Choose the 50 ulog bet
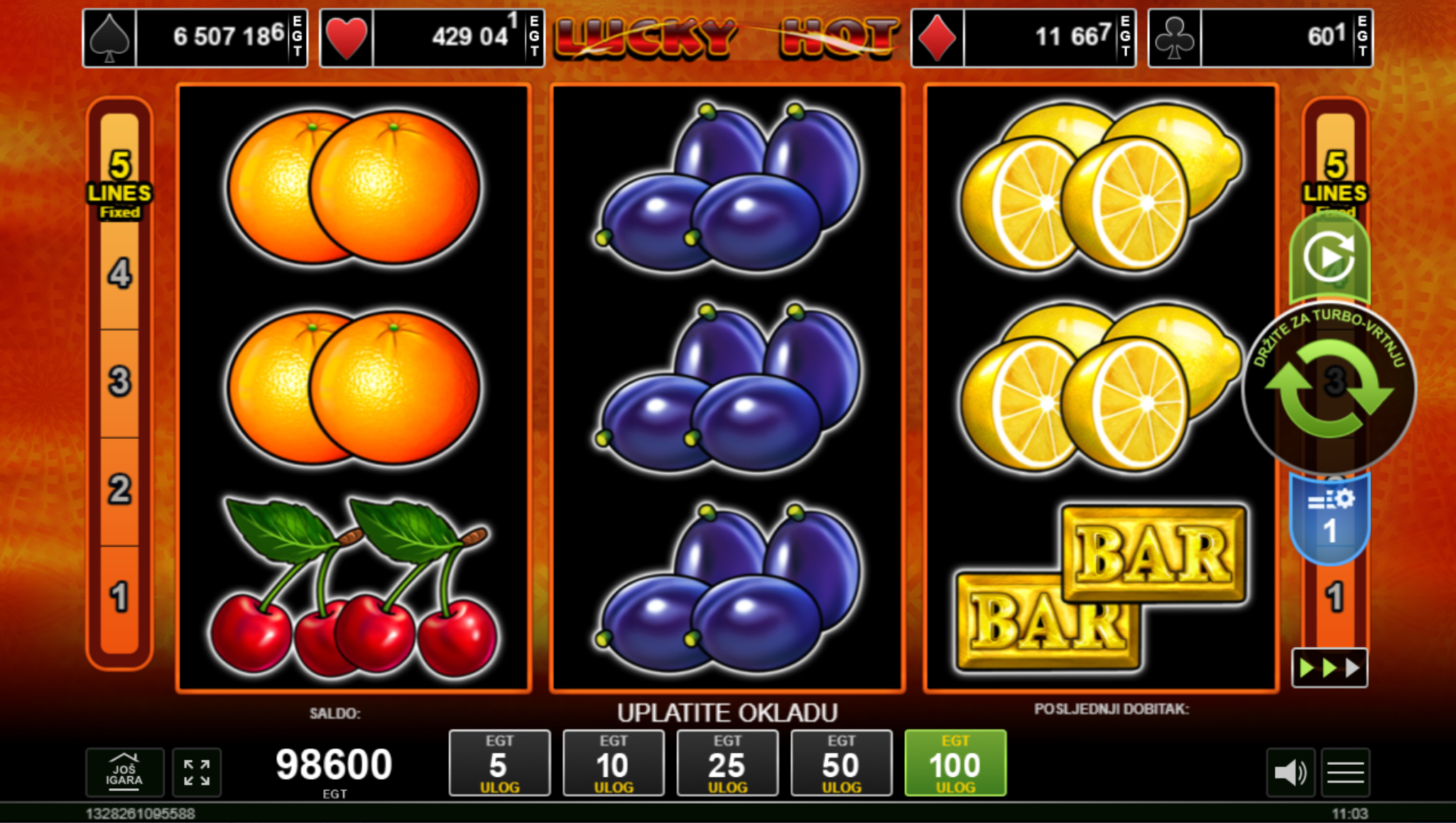This screenshot has height=823, width=1456. click(841, 763)
